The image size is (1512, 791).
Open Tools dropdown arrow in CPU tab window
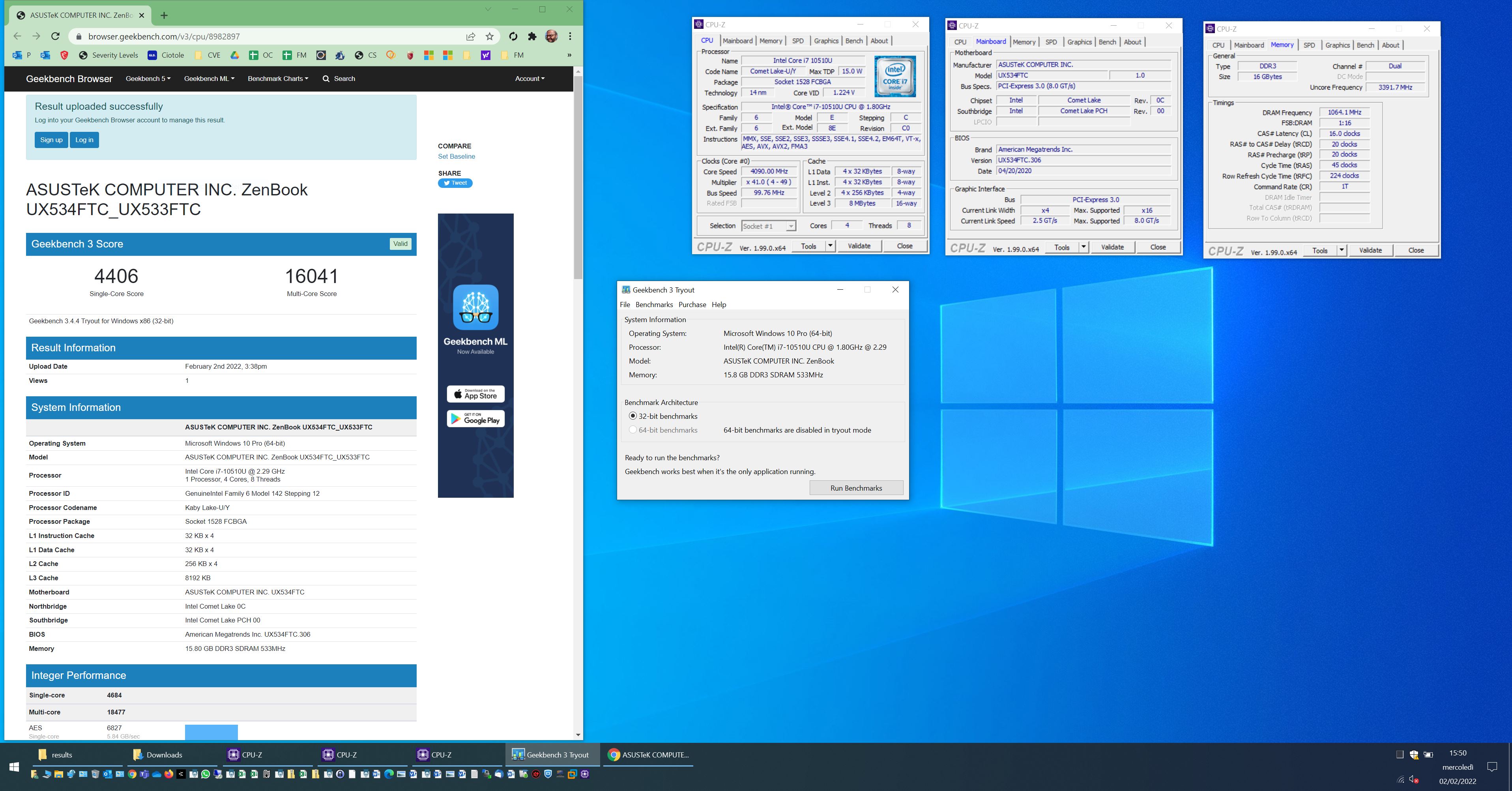831,246
